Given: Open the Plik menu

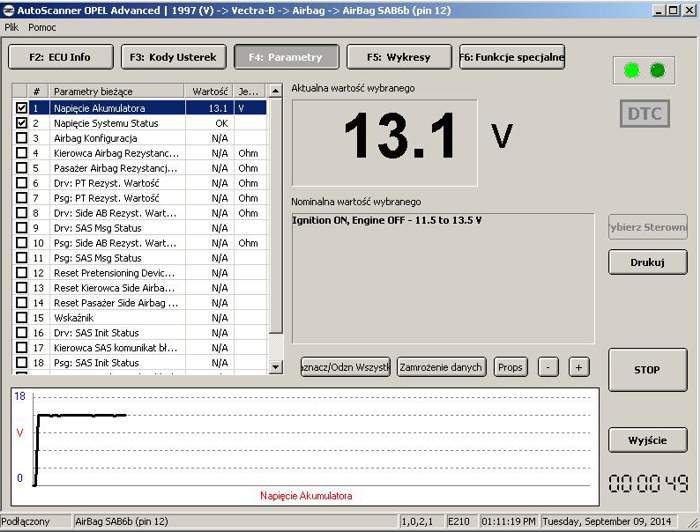Looking at the screenshot, I should tap(12, 27).
